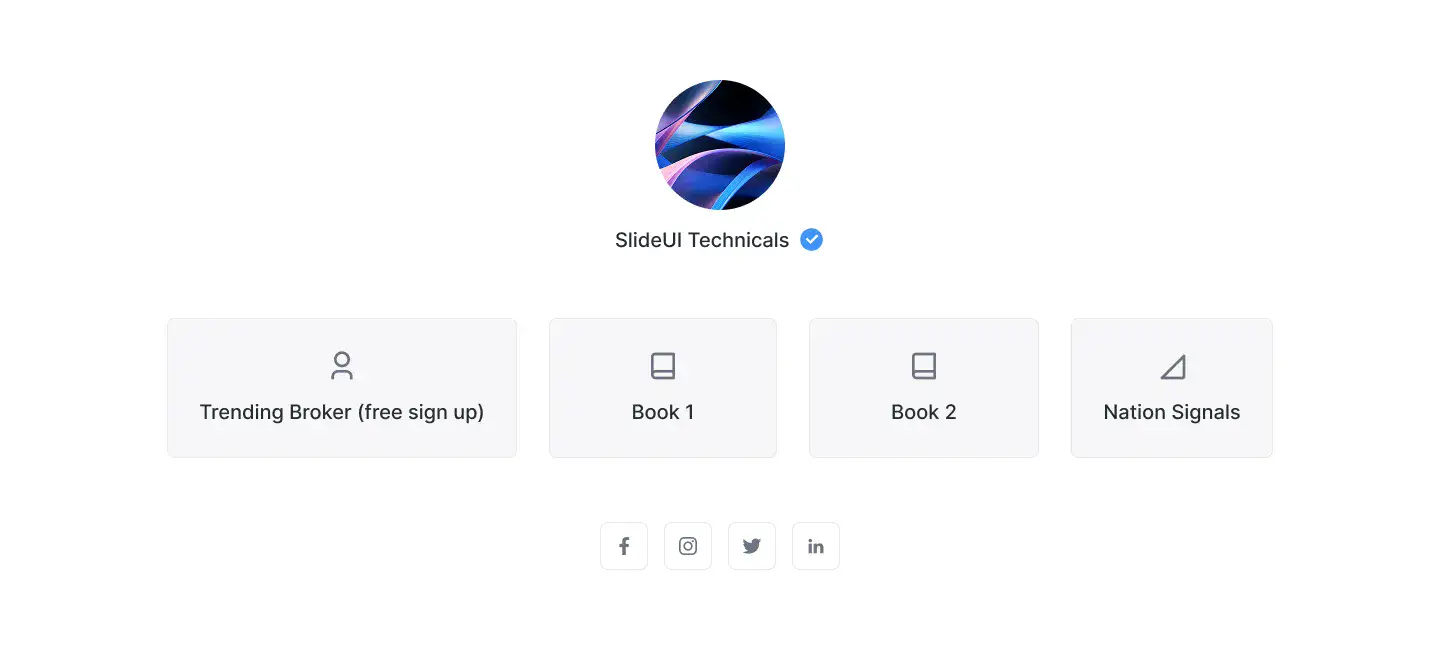Click the book icon above Book 1
Viewport: 1440px width, 650px height.
coord(663,366)
